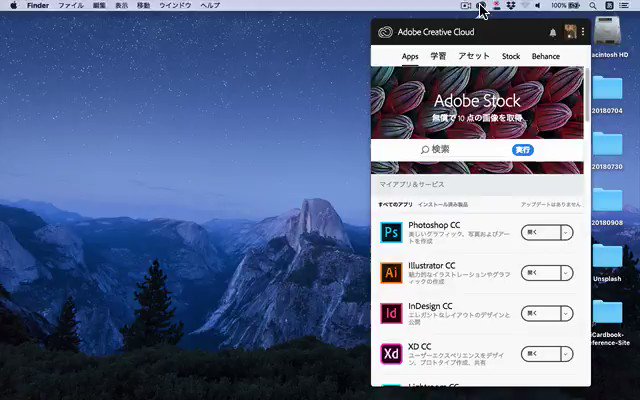
Task: Switch to the アセット tab
Action: [474, 56]
